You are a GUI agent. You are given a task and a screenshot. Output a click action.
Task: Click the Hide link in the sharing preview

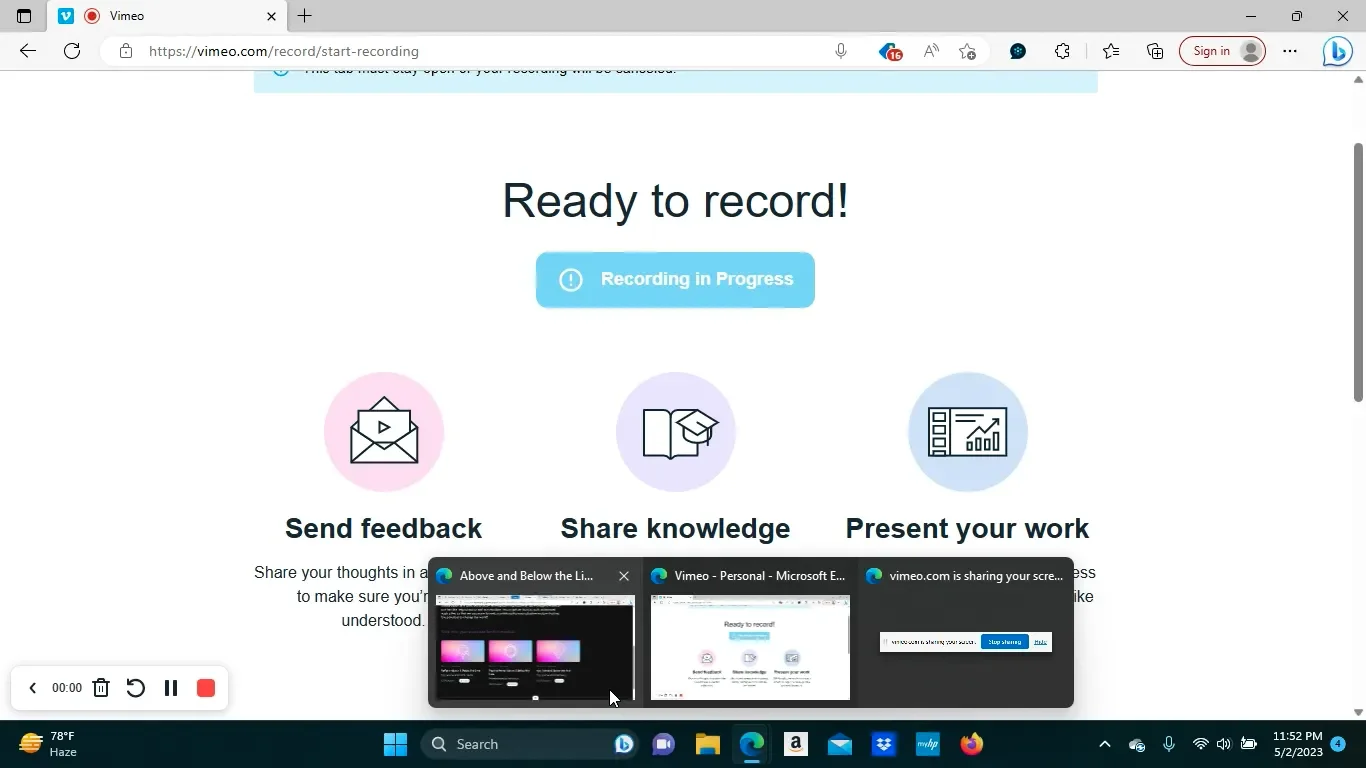tap(1040, 642)
